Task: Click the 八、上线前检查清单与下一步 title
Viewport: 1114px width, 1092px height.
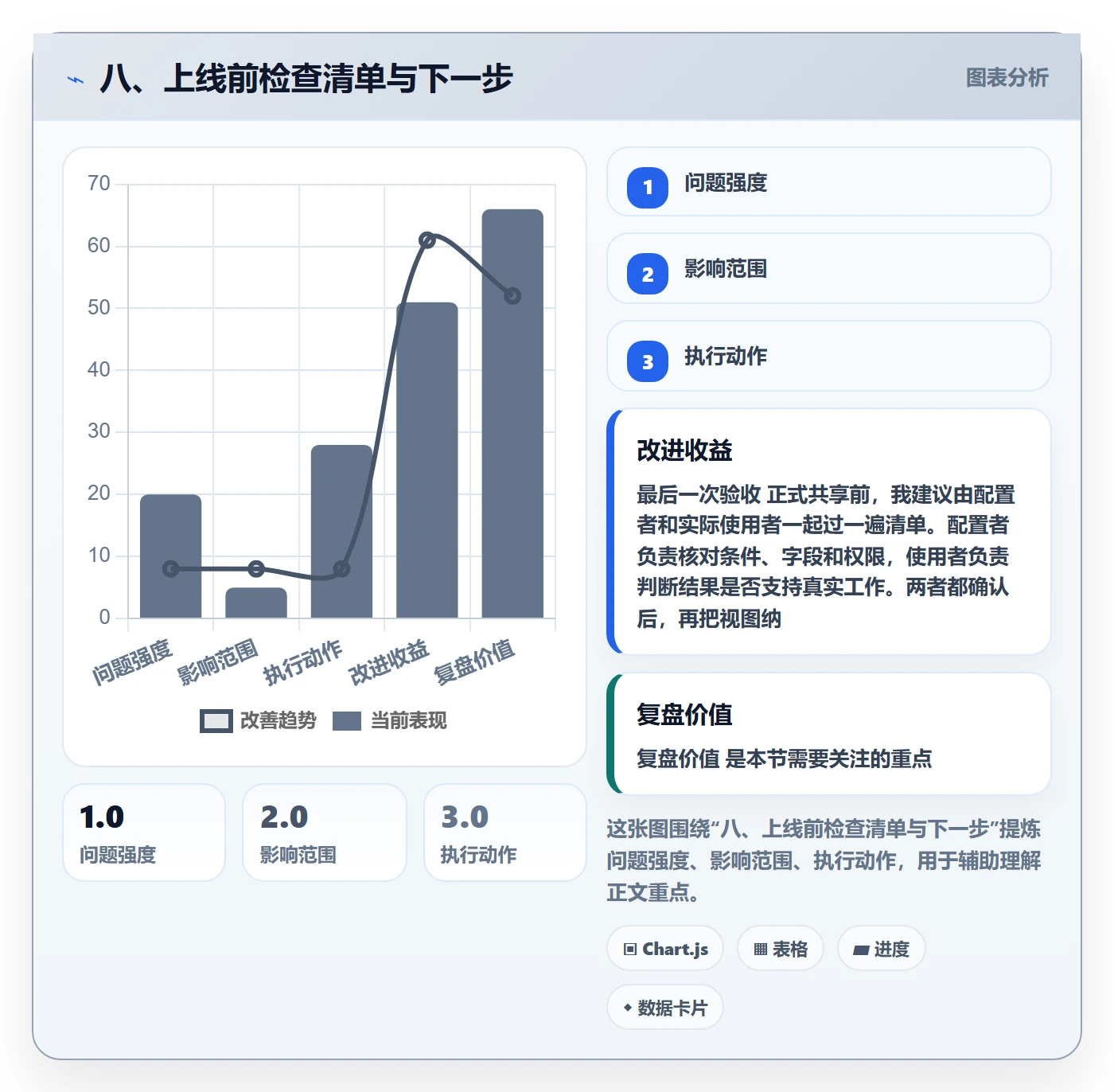Action: (x=306, y=79)
